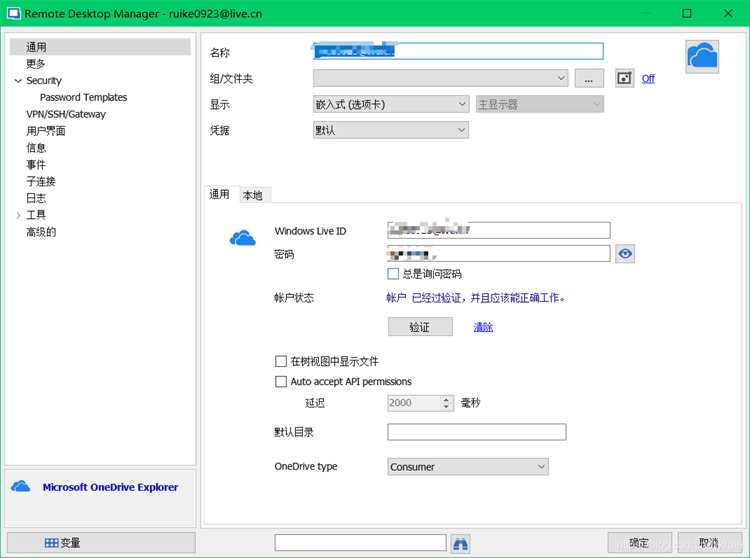Click the 取消 button
This screenshot has width=750, height=558.
pos(709,543)
